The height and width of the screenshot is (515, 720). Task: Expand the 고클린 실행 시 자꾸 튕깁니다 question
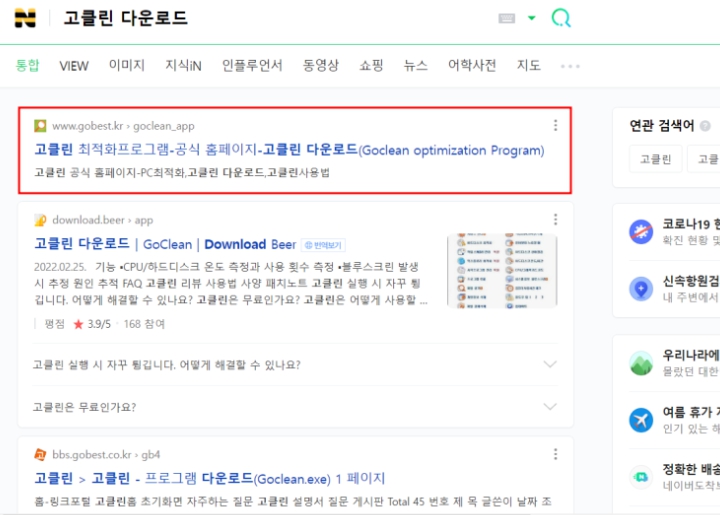[295, 365]
